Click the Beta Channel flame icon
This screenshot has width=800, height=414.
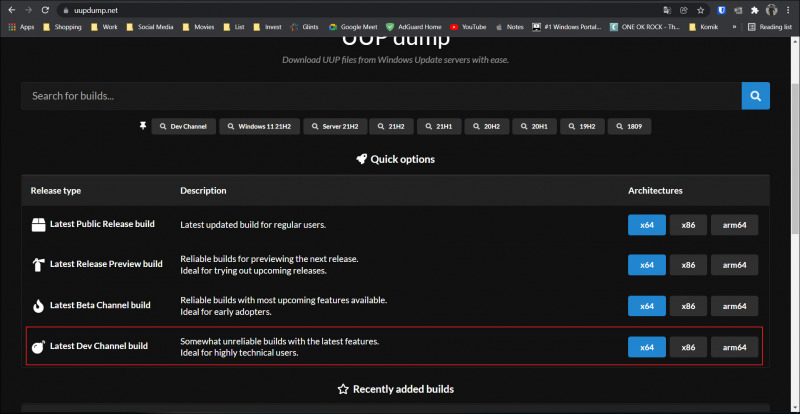point(38,306)
